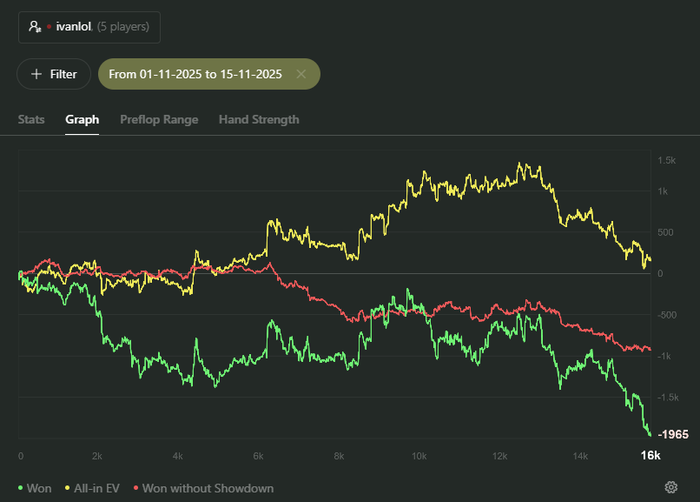Click the 16k x-axis marker
The height and width of the screenshot is (502, 700).
tap(649, 456)
